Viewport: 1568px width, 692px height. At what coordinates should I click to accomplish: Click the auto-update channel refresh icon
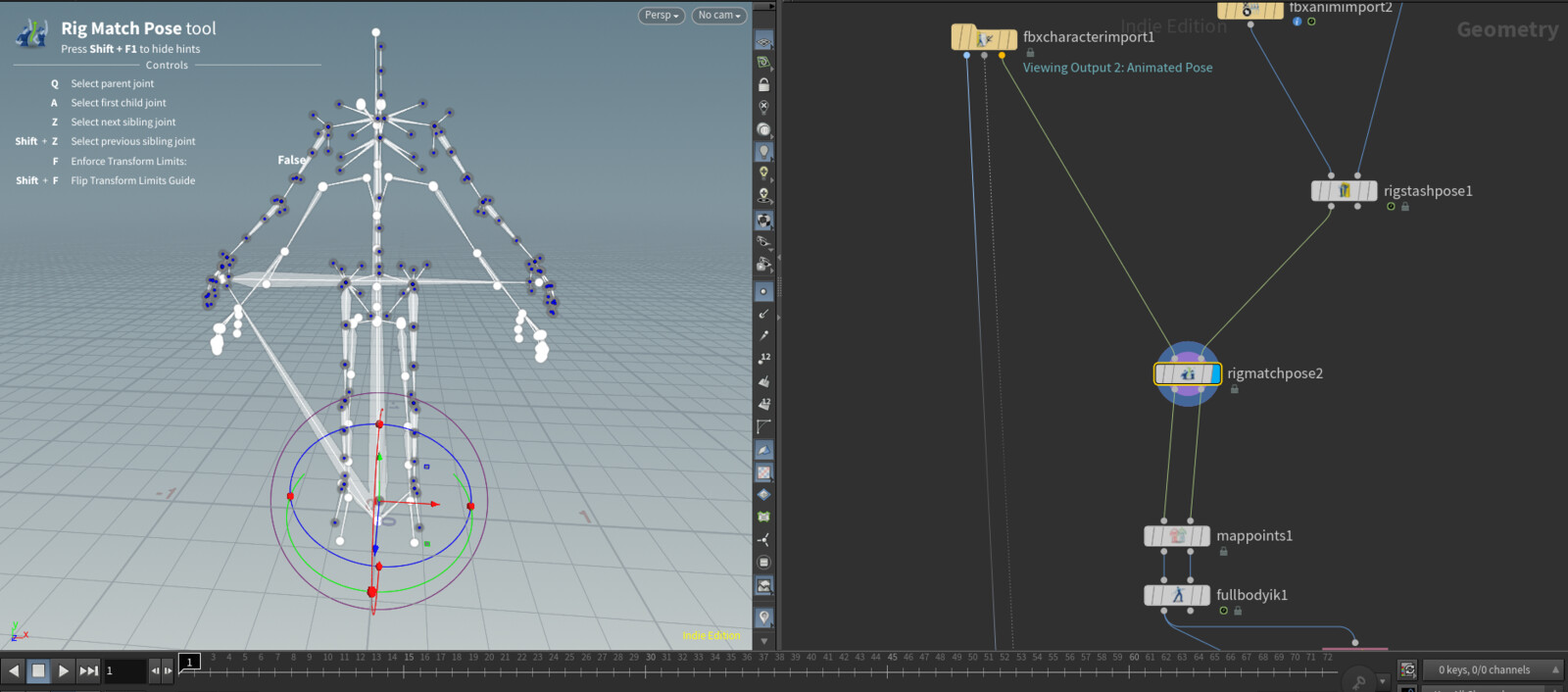(x=1407, y=669)
